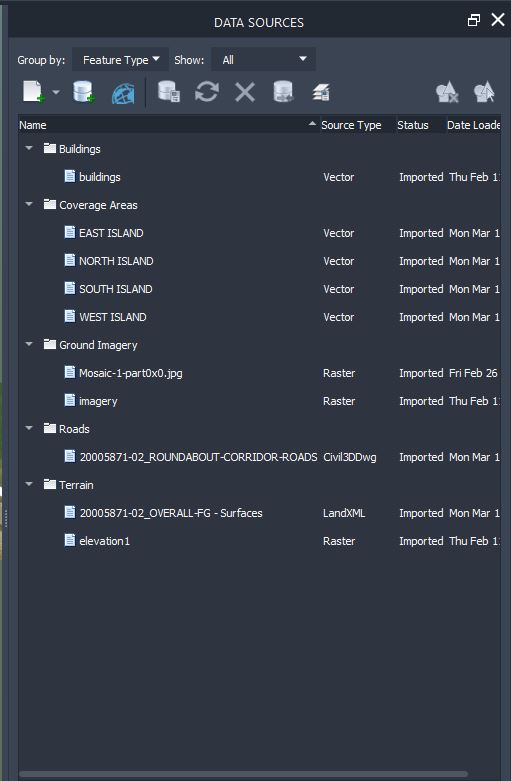
Task: Select the imagery raster data source
Action: pos(259,401)
